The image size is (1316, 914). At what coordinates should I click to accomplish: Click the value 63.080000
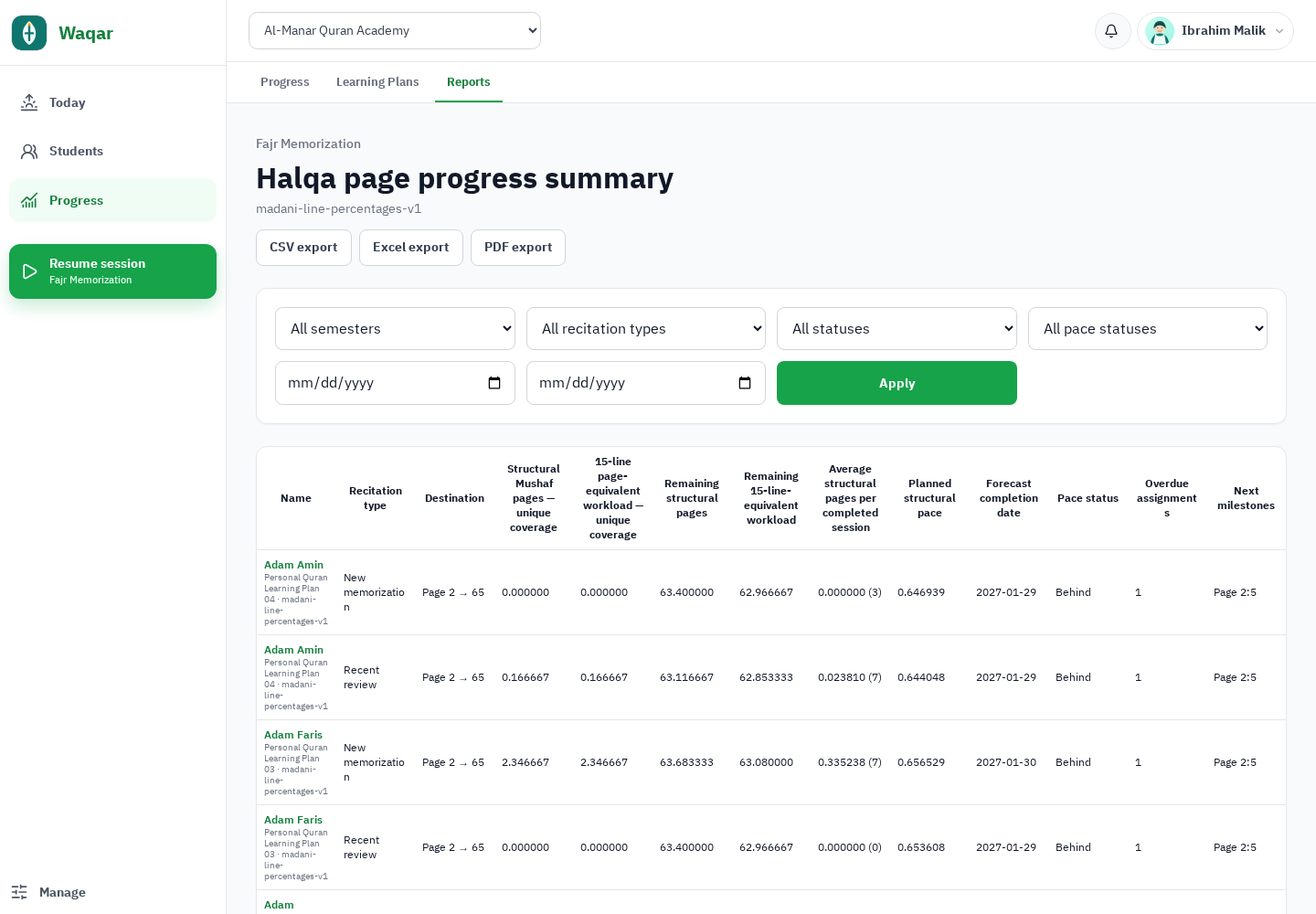pyautogui.click(x=766, y=762)
